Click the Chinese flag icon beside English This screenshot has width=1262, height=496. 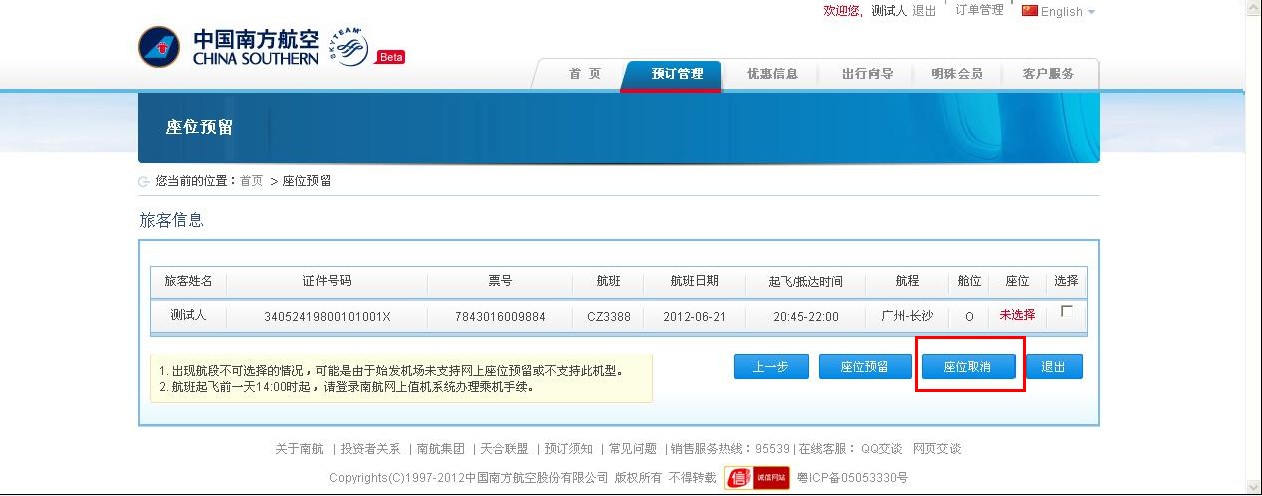[1029, 11]
